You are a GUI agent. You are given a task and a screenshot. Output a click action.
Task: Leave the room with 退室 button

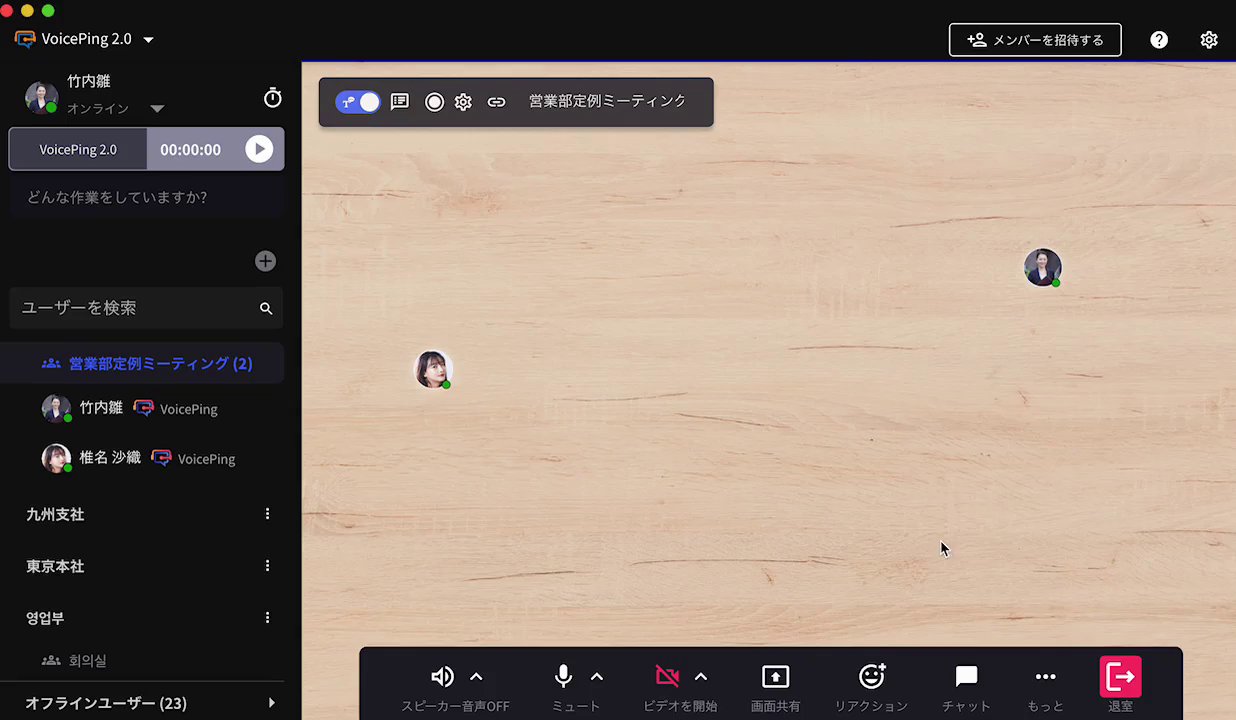pos(1120,677)
